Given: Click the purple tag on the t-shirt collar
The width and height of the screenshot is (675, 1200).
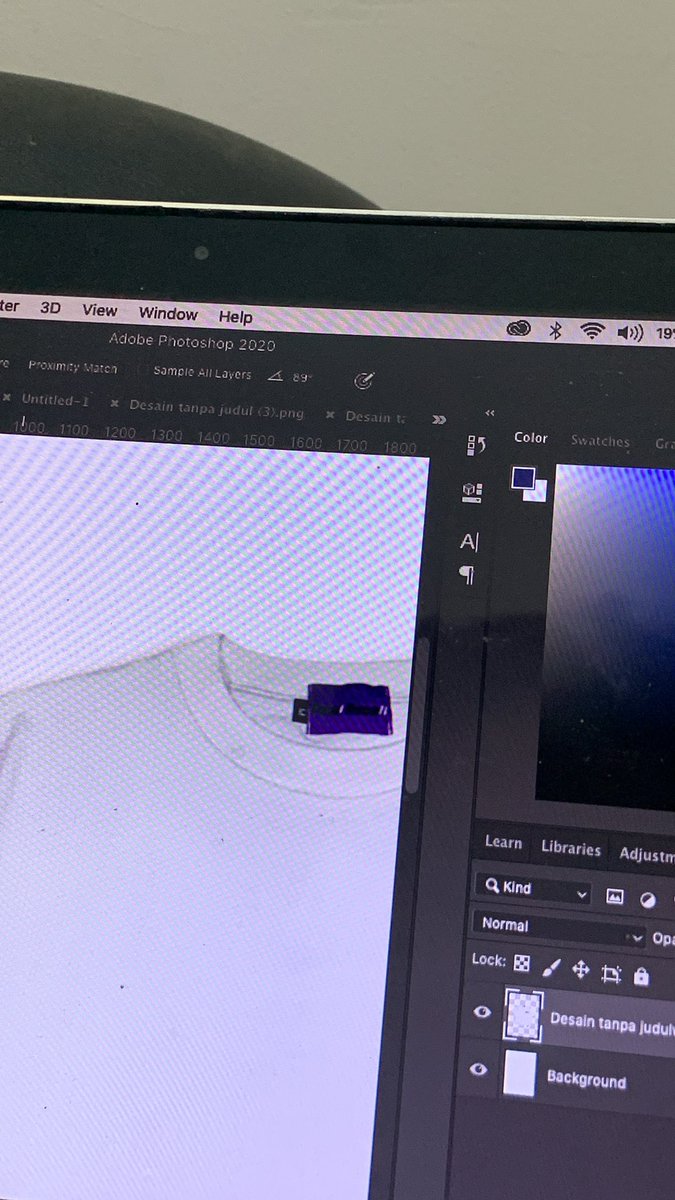Looking at the screenshot, I should (348, 709).
